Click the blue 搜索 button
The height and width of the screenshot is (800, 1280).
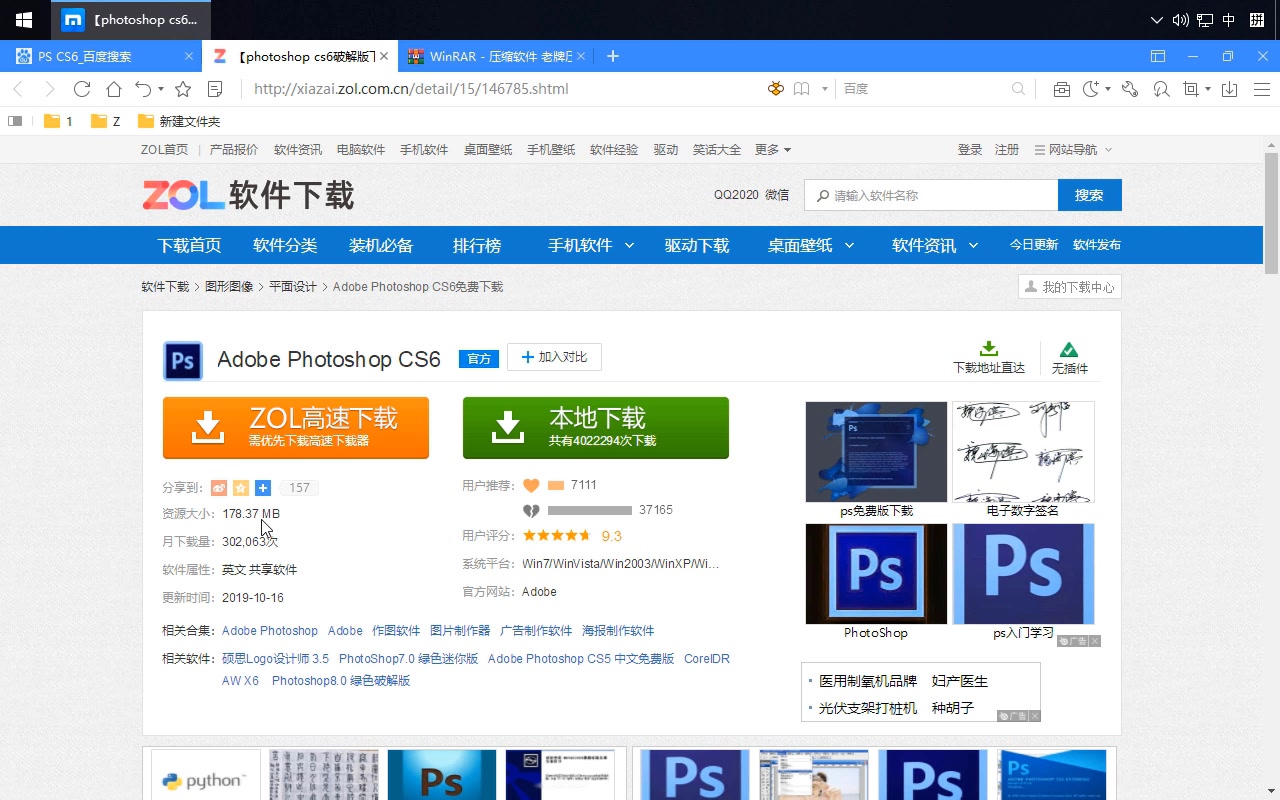click(1090, 195)
